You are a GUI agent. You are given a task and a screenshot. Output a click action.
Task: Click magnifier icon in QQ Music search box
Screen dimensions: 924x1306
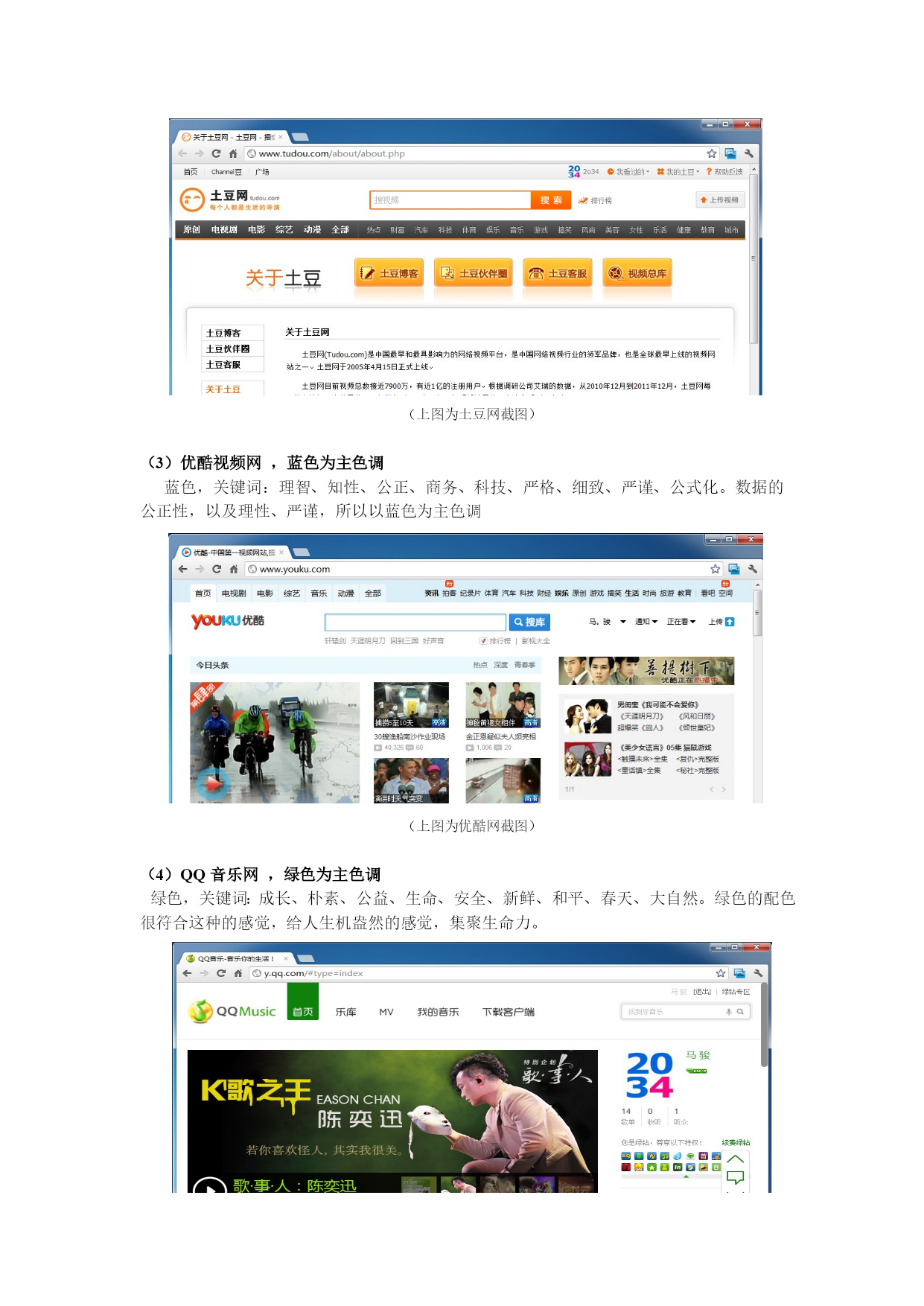(740, 1011)
